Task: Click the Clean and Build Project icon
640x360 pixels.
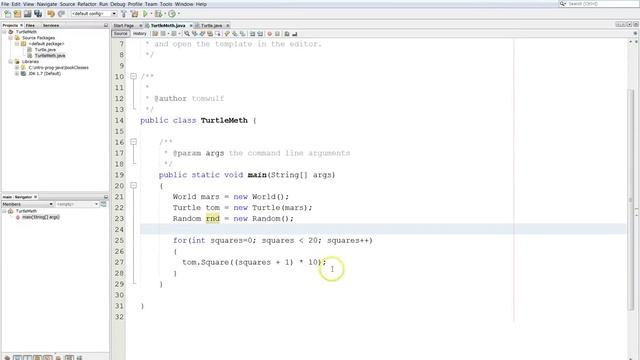Action: point(134,14)
